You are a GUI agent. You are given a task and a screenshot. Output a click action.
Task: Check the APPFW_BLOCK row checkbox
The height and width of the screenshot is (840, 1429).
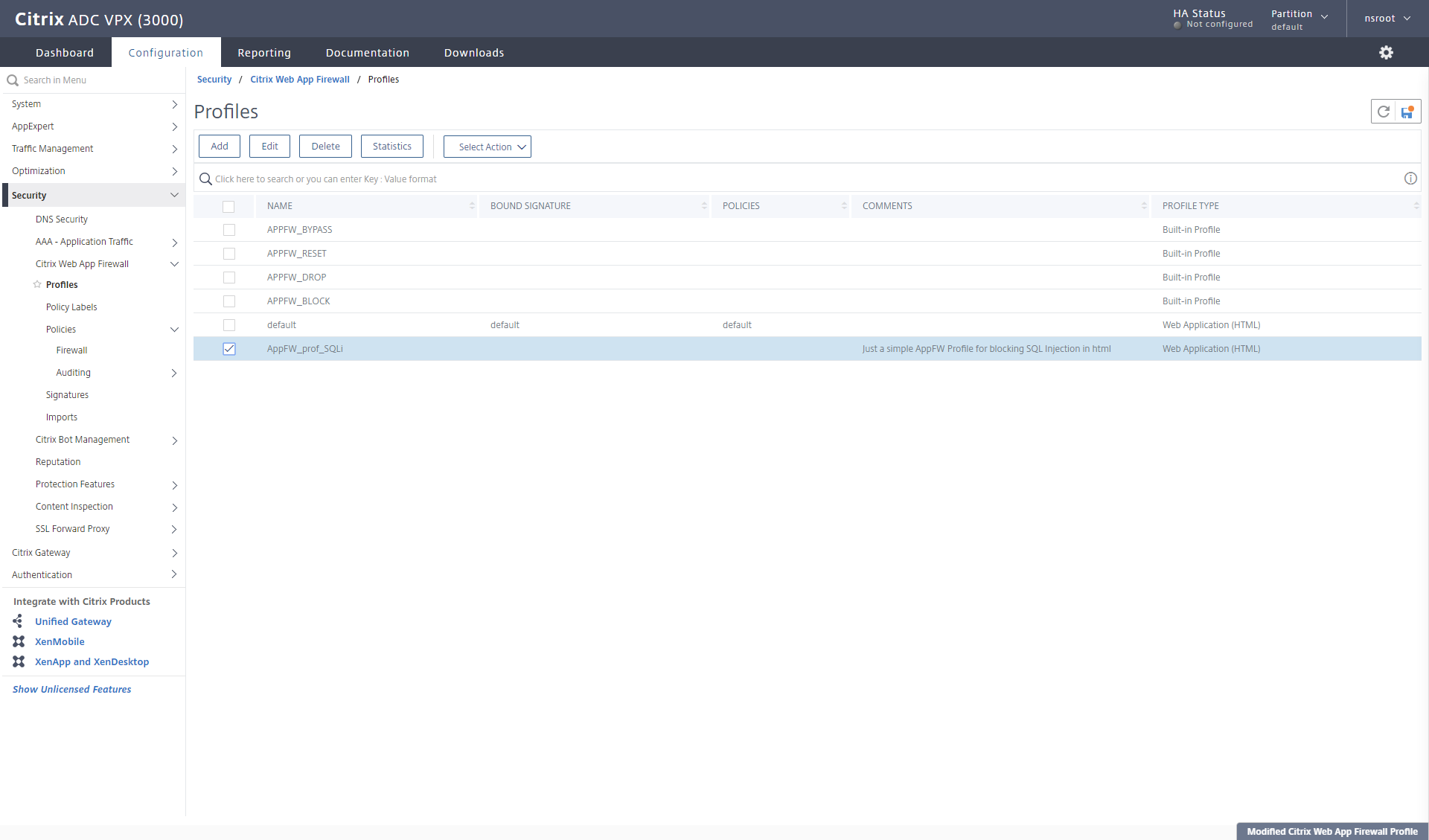point(229,301)
